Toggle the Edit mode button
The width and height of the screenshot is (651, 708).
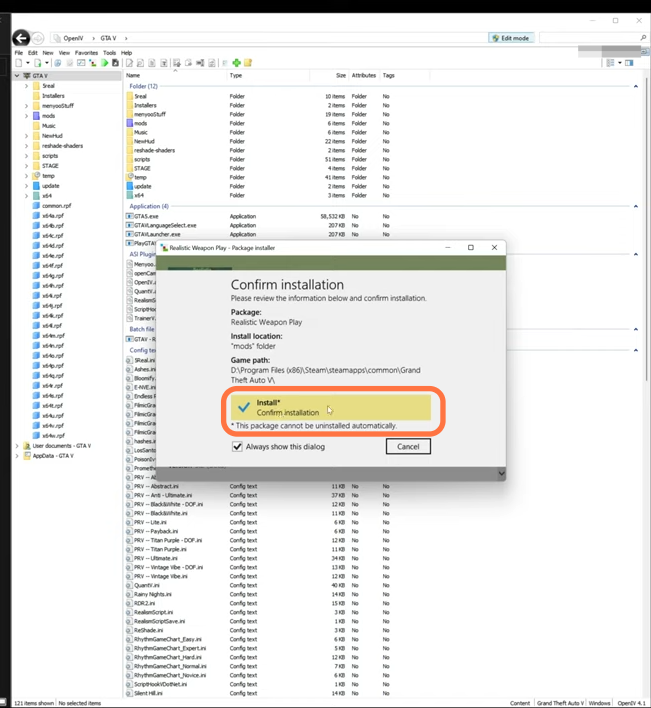[x=511, y=38]
